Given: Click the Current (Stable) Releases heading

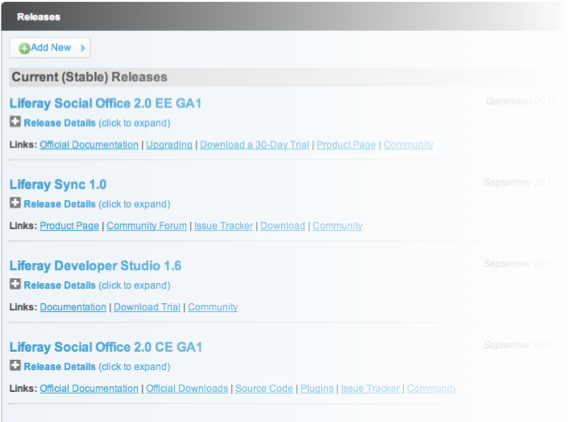Looking at the screenshot, I should coord(89,77).
